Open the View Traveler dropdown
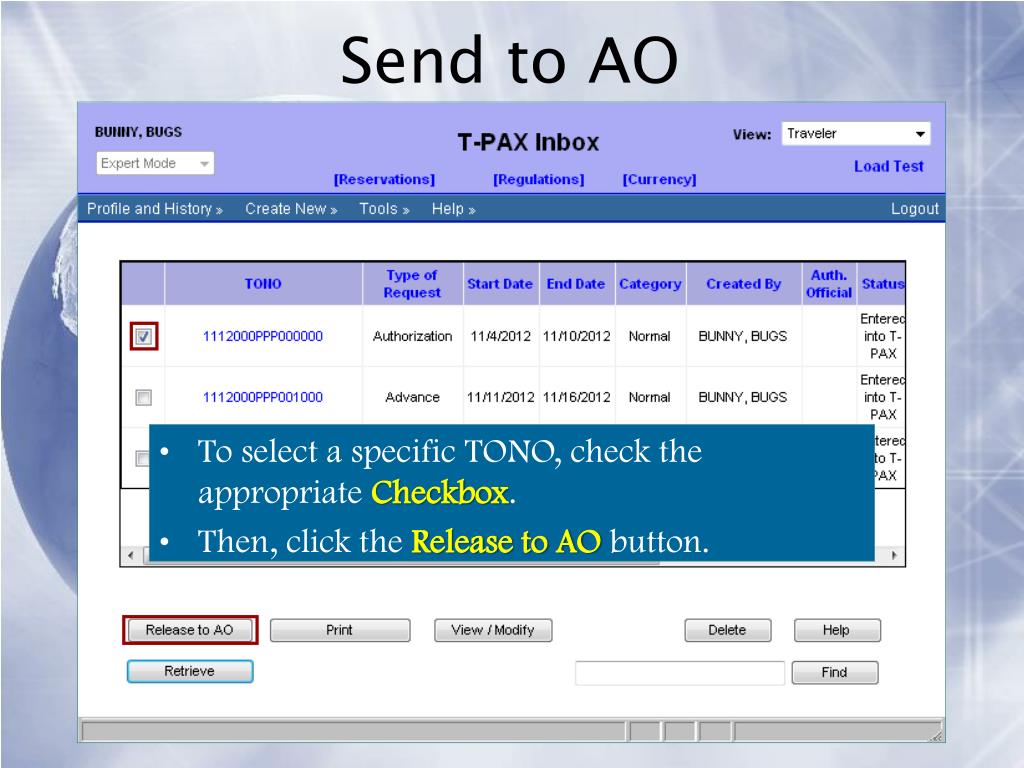This screenshot has height=768, width=1024. (x=856, y=134)
